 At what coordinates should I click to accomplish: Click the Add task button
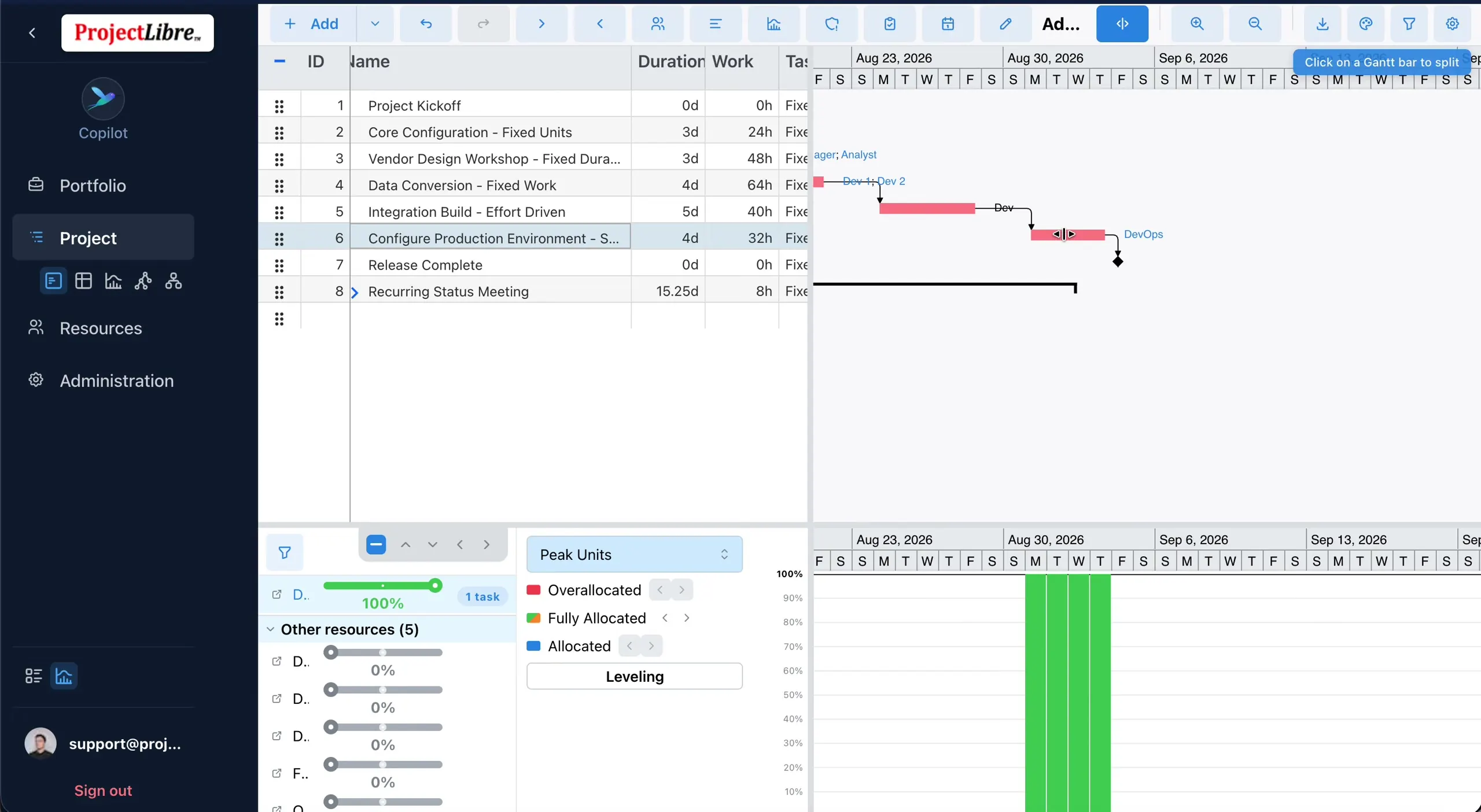click(x=312, y=24)
